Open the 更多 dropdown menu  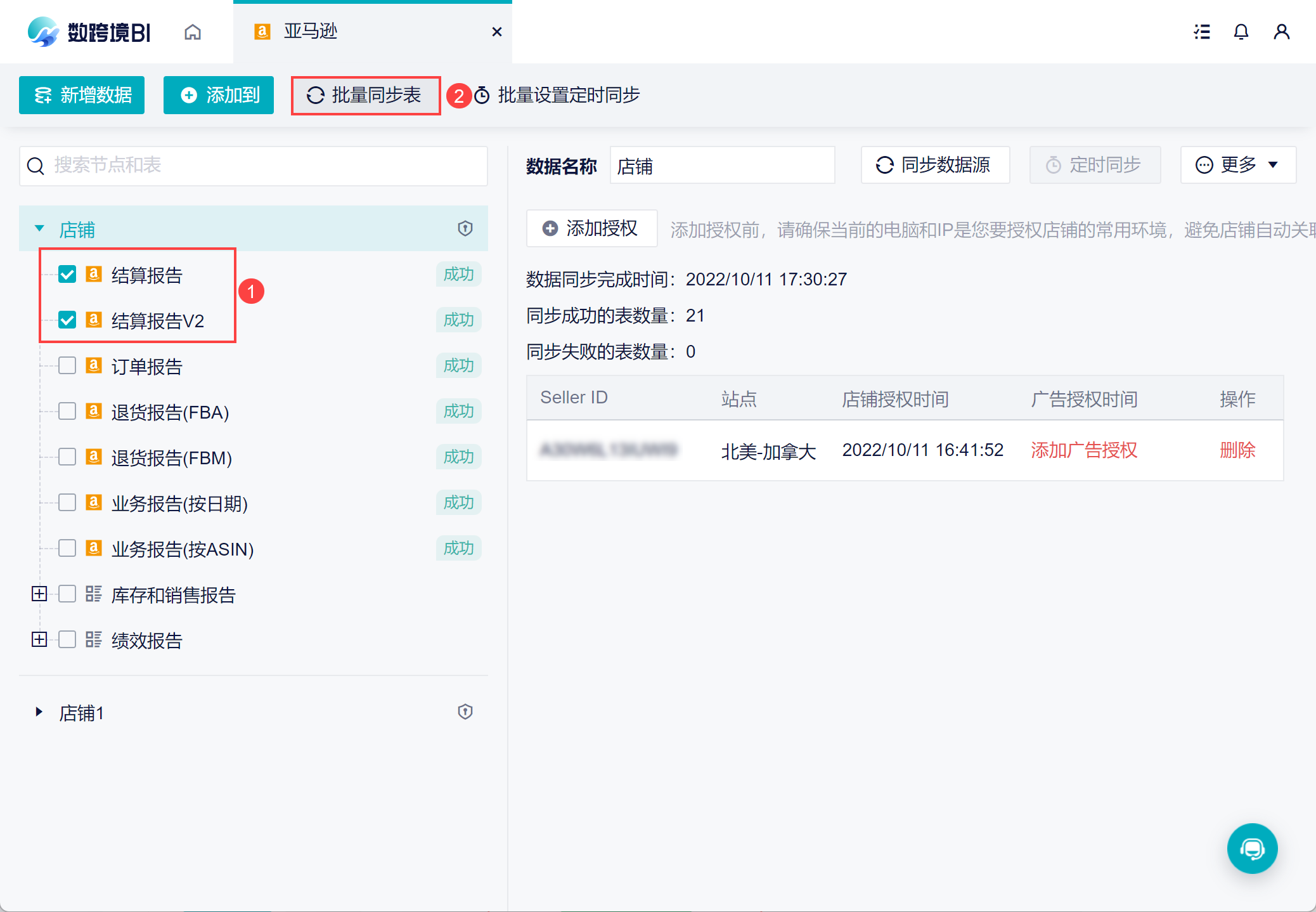(x=1237, y=165)
